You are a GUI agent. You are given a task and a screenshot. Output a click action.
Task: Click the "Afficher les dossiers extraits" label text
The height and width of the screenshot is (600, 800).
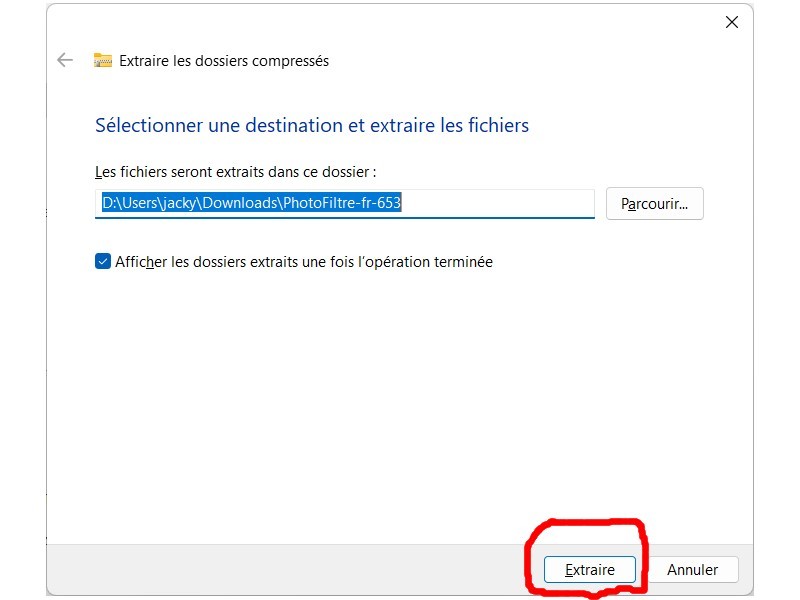304,262
